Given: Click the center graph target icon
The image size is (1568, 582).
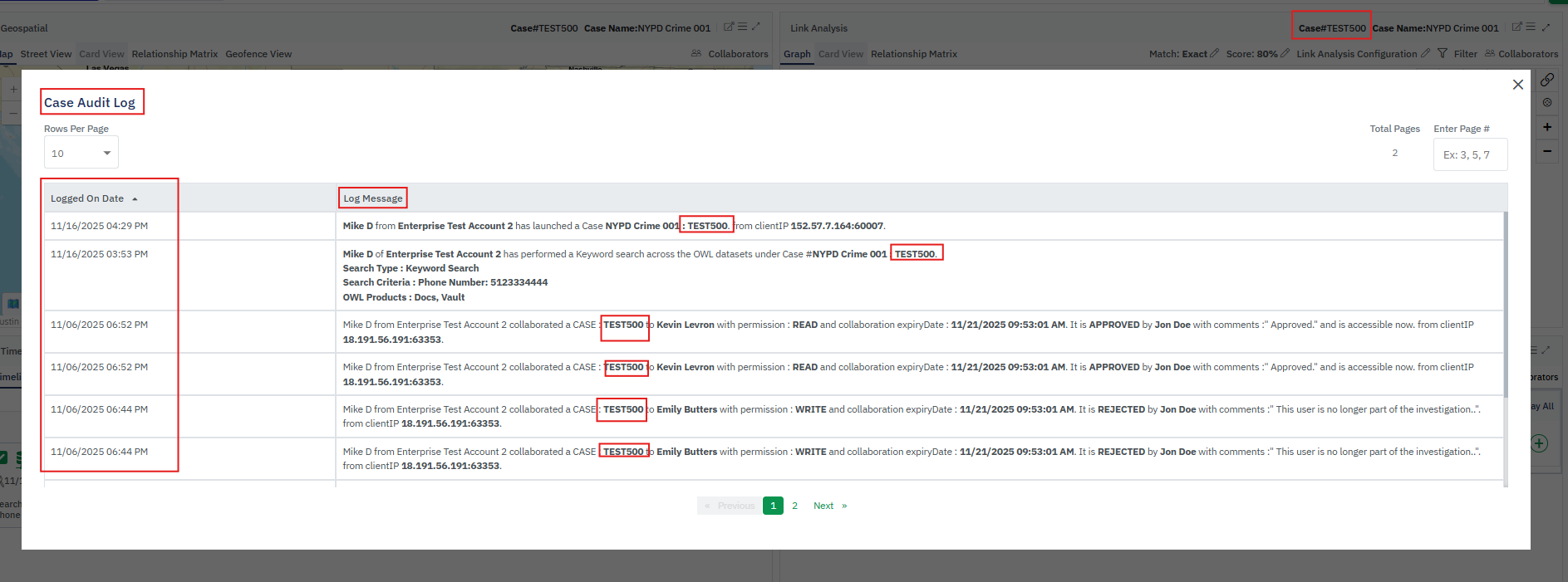Looking at the screenshot, I should pos(1547,103).
